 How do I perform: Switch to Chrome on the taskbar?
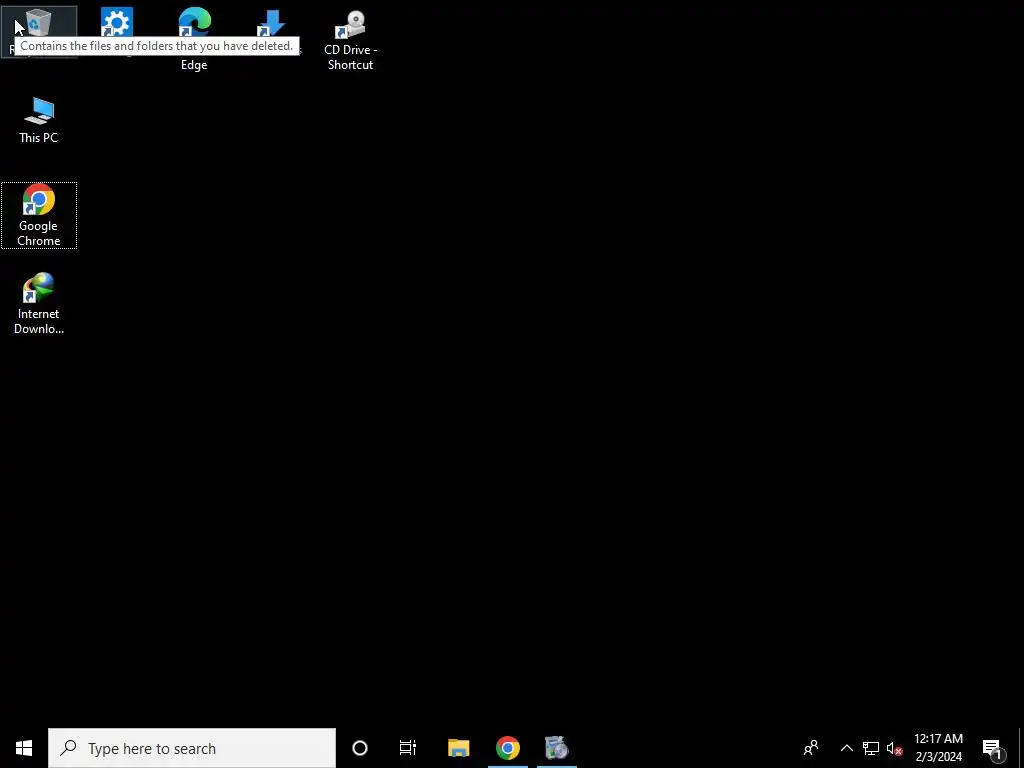pyautogui.click(x=507, y=748)
